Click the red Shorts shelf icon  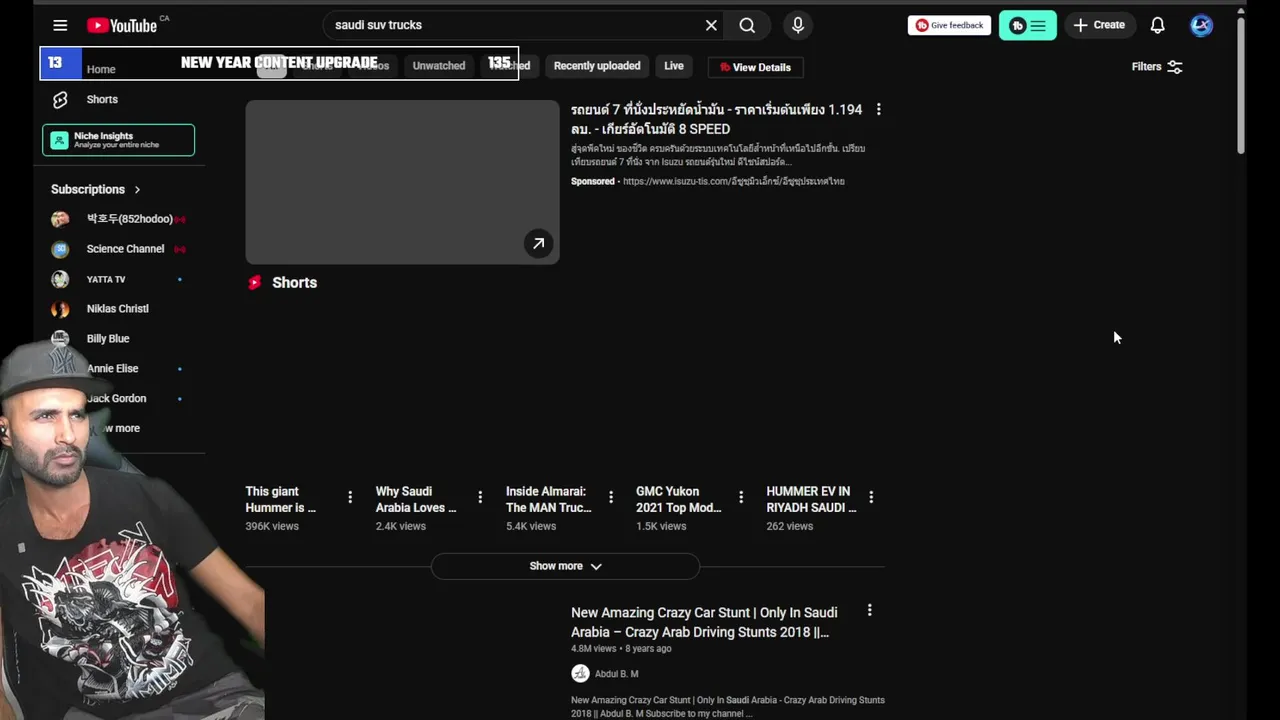coord(254,283)
